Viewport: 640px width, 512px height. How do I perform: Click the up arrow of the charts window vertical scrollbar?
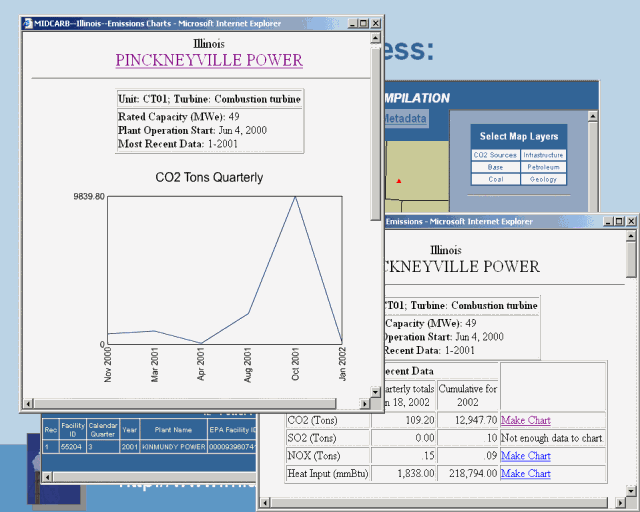click(x=376, y=38)
